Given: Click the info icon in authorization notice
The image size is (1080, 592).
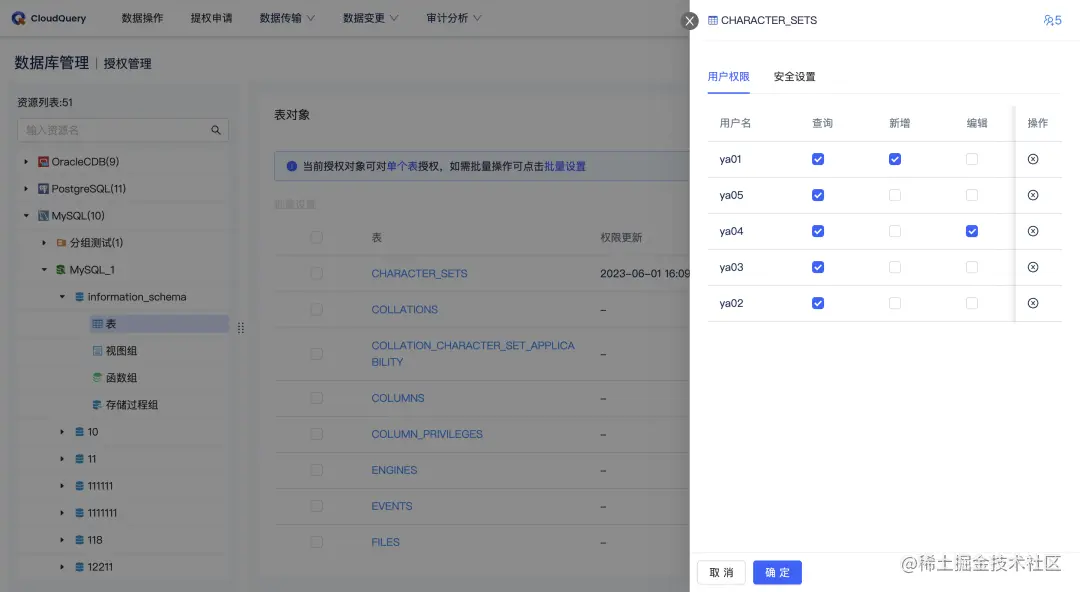Looking at the screenshot, I should [x=291, y=166].
